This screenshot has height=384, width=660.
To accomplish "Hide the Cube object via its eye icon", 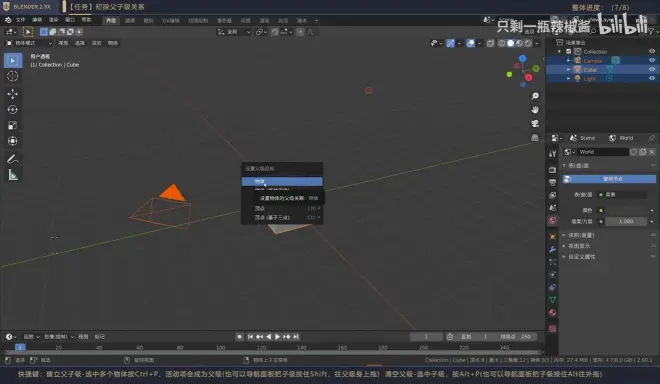I will [652, 69].
